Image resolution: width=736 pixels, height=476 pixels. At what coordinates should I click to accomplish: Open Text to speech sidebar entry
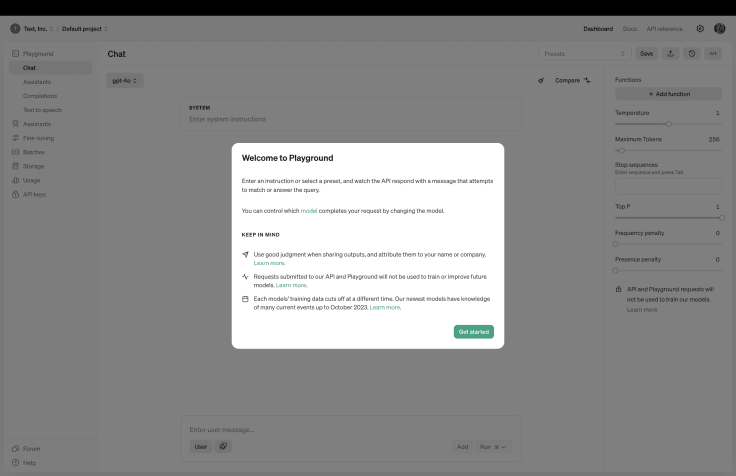(x=42, y=110)
